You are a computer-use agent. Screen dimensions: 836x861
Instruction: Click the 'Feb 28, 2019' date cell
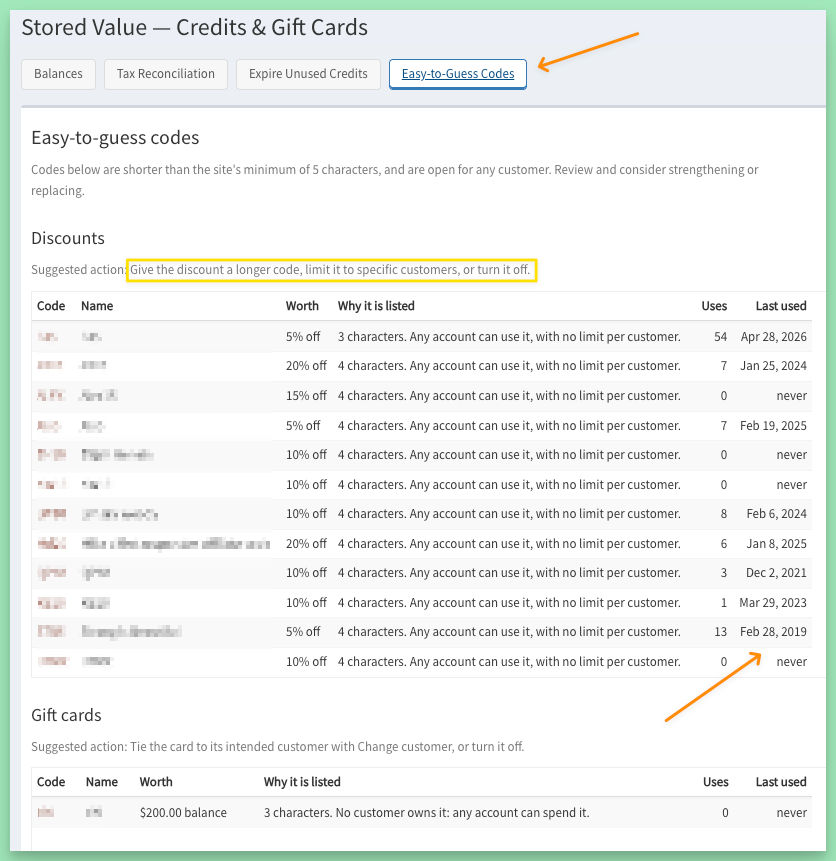773,631
